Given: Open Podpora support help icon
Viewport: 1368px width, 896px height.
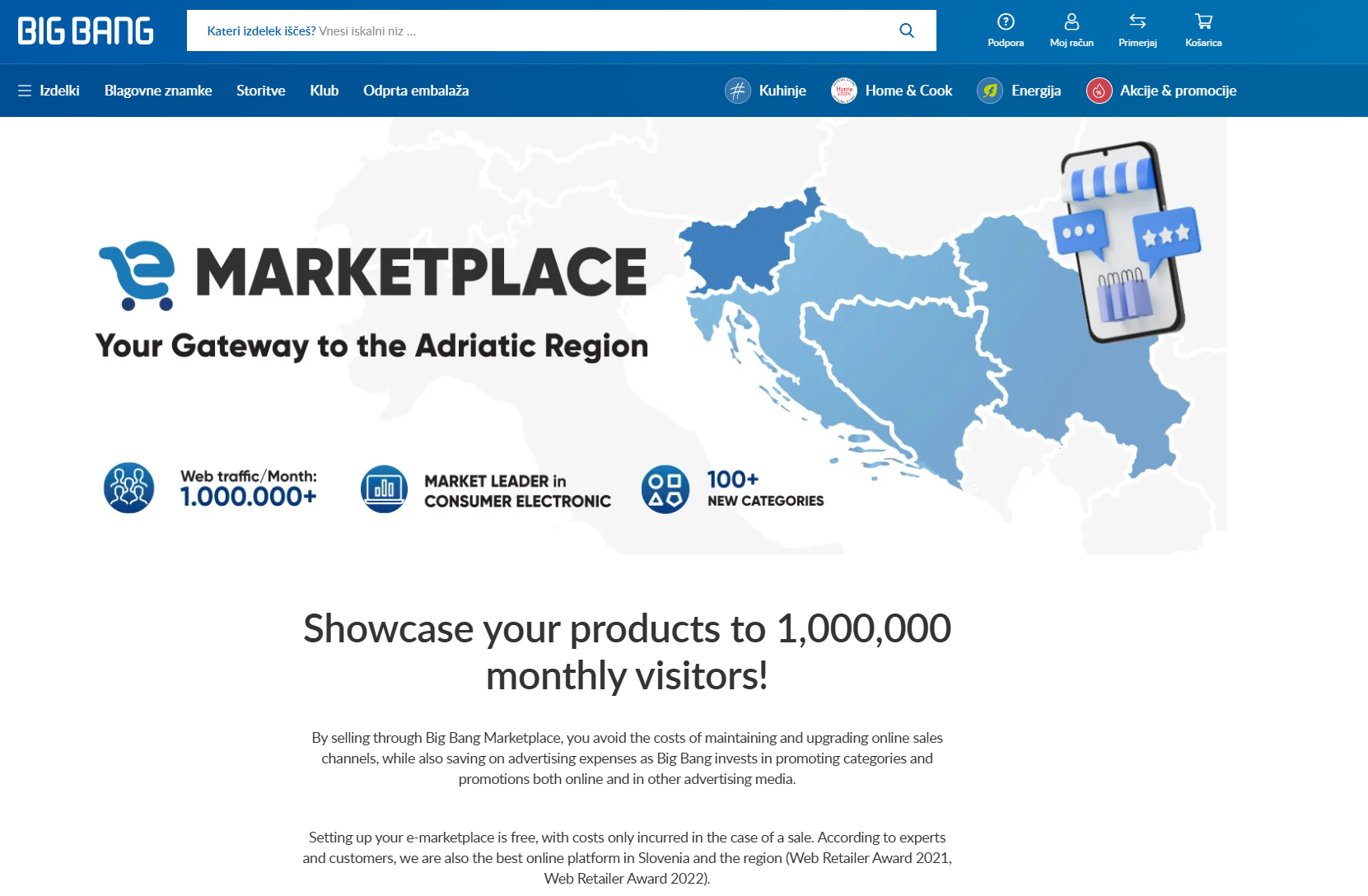Looking at the screenshot, I should (1006, 22).
